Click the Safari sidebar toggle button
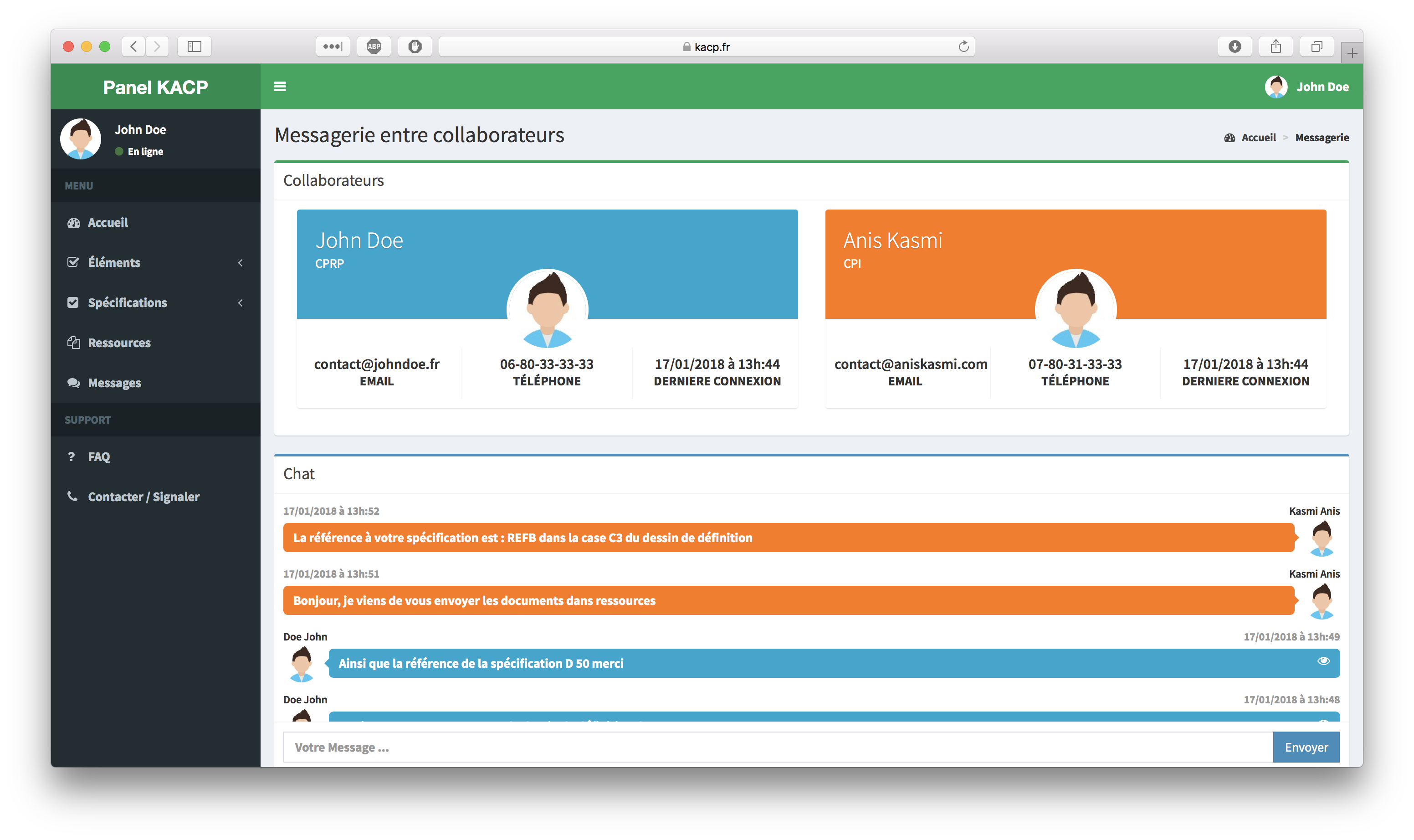 (x=194, y=46)
